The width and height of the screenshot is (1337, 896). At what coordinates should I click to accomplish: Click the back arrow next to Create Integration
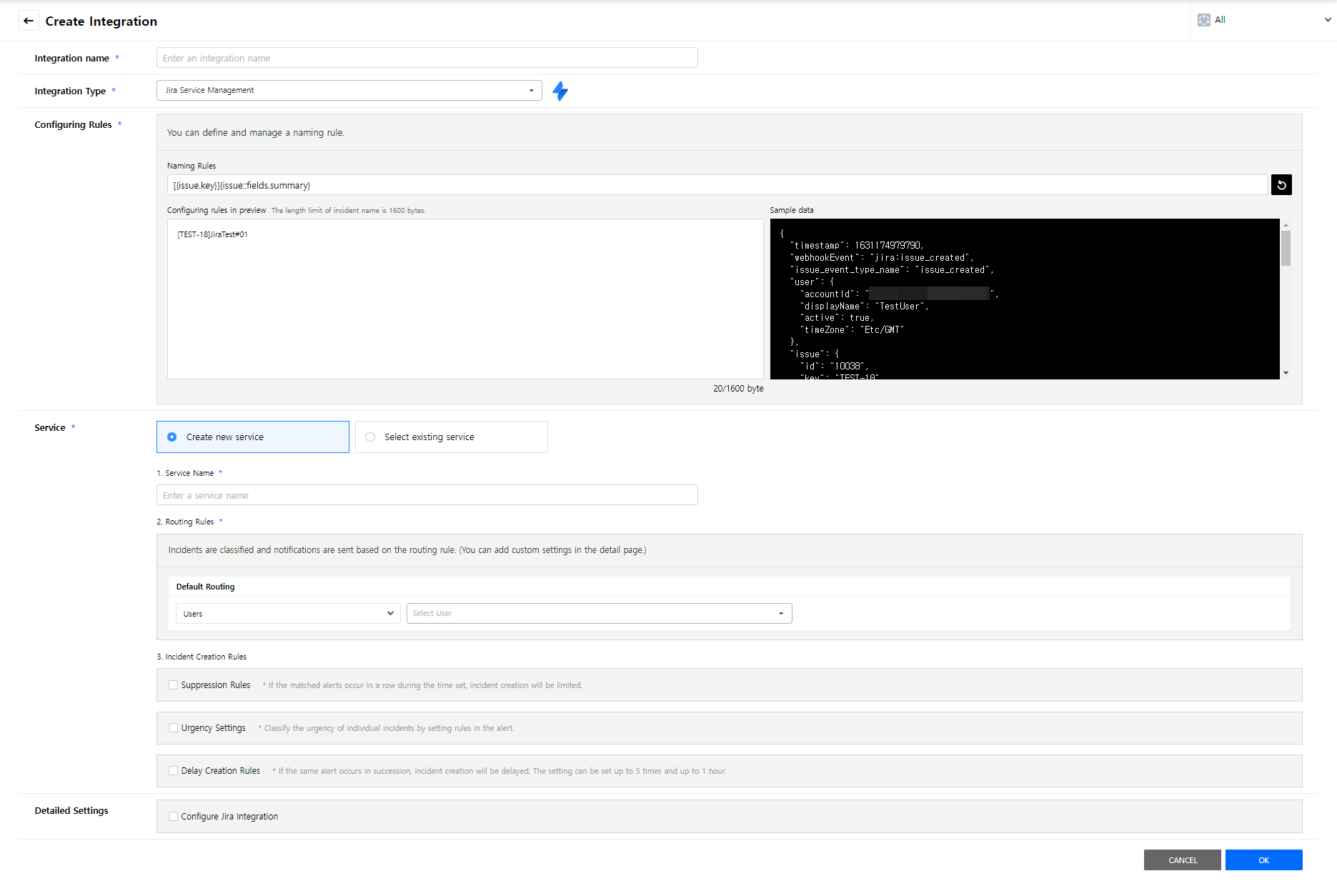29,21
